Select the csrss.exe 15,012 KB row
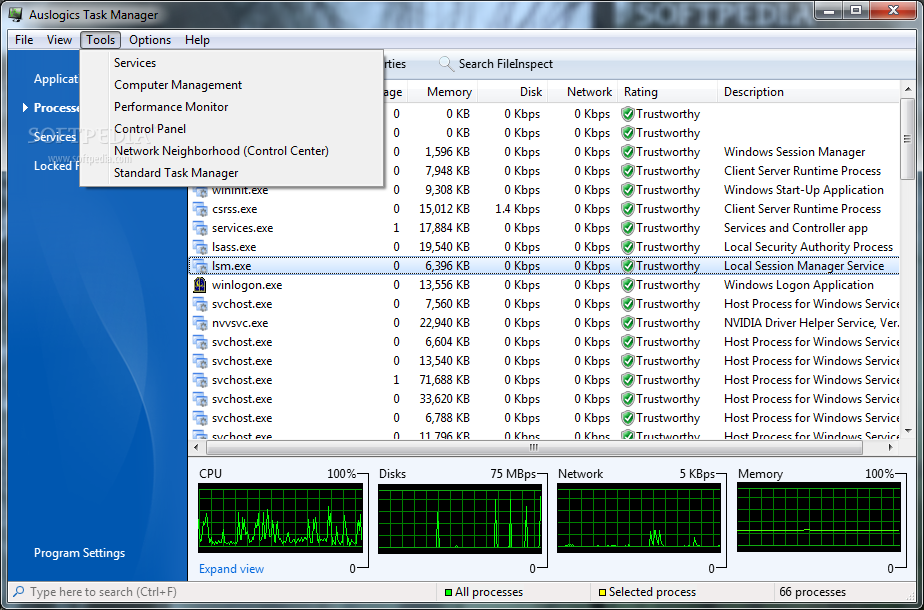 click(x=544, y=209)
